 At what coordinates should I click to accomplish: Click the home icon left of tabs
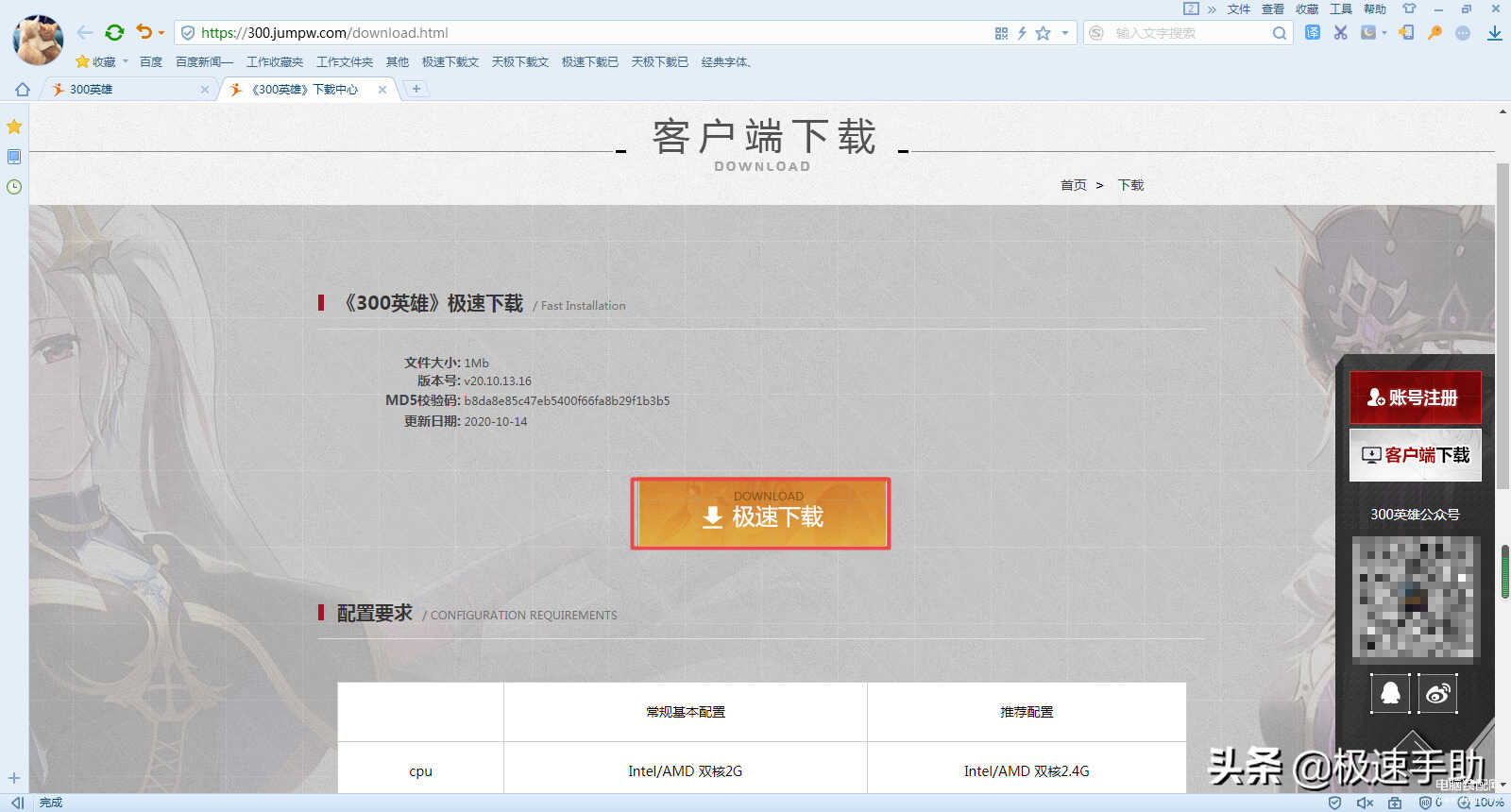tap(23, 89)
